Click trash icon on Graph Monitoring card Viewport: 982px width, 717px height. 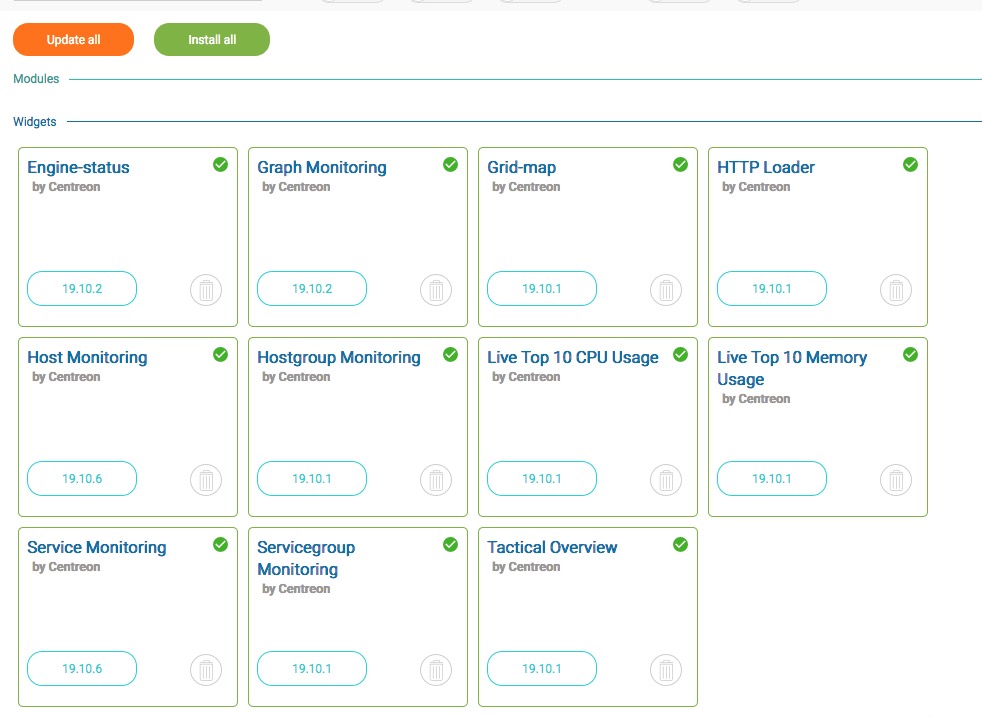[436, 290]
